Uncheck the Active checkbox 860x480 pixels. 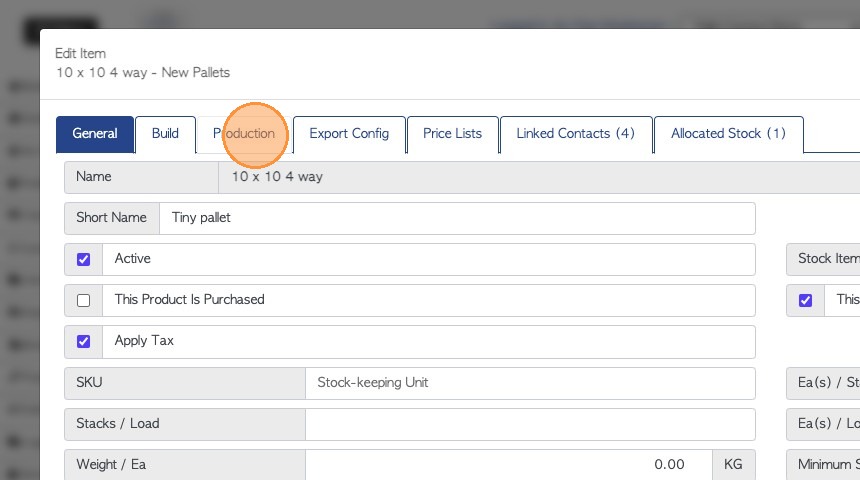coord(84,259)
